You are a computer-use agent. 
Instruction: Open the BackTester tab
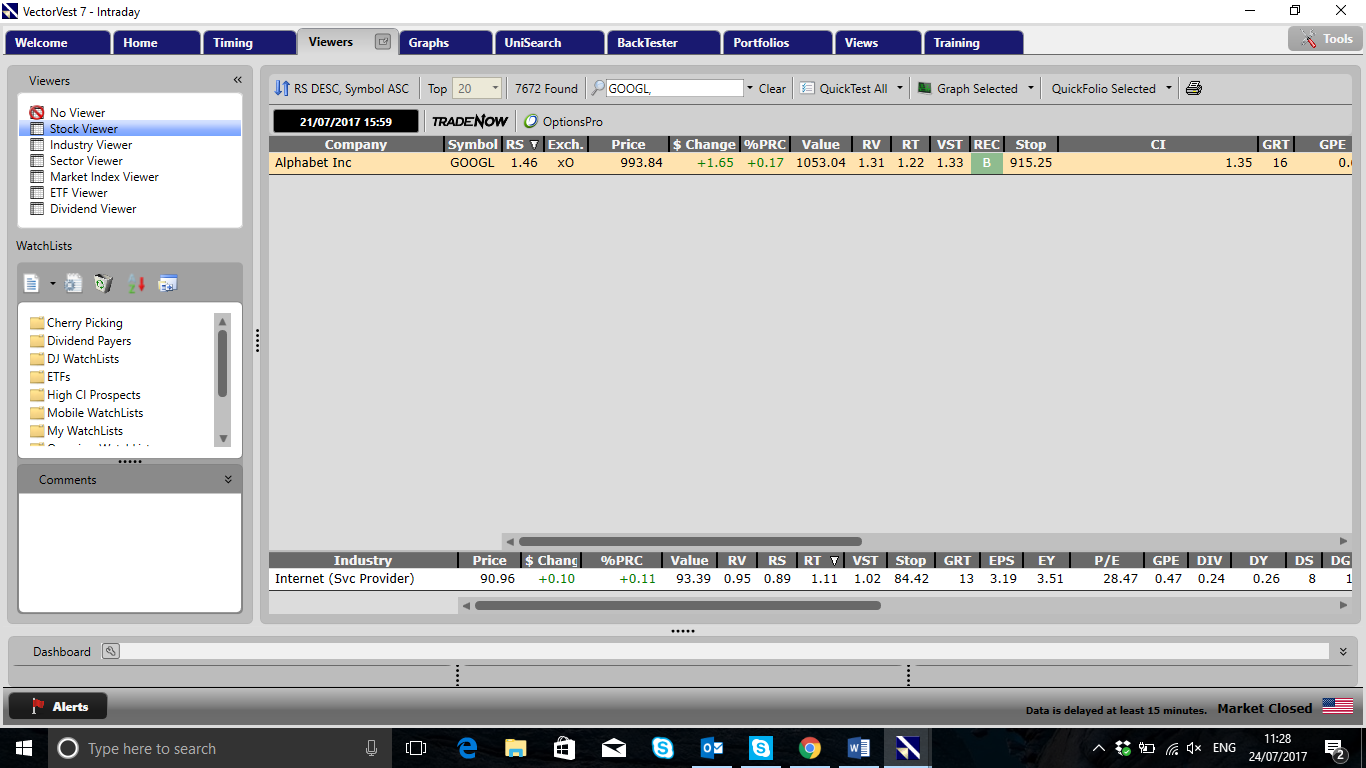[x=663, y=43]
